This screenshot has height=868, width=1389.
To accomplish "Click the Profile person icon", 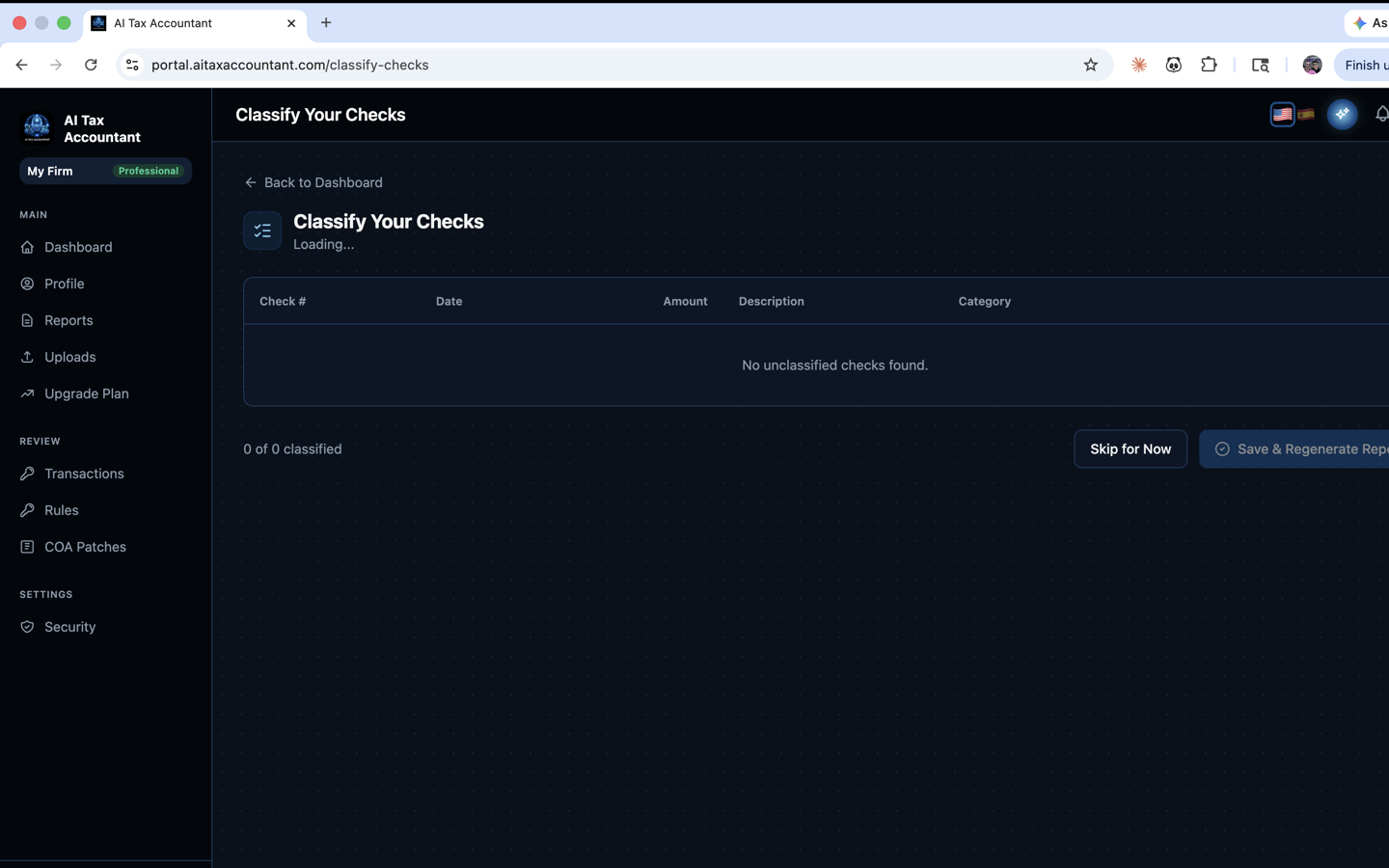I will click(x=27, y=284).
